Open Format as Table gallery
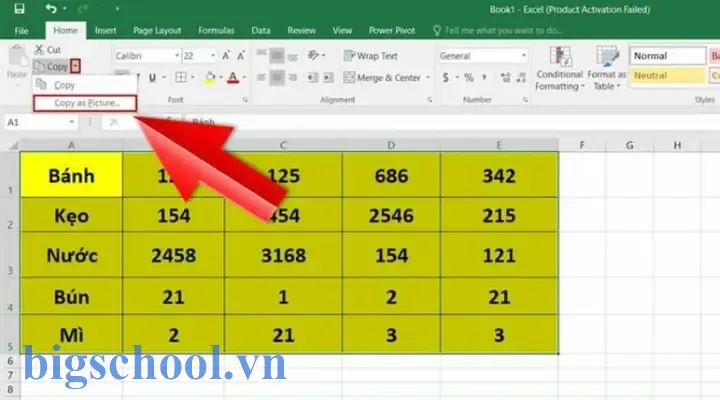720x400 pixels. coord(607,68)
